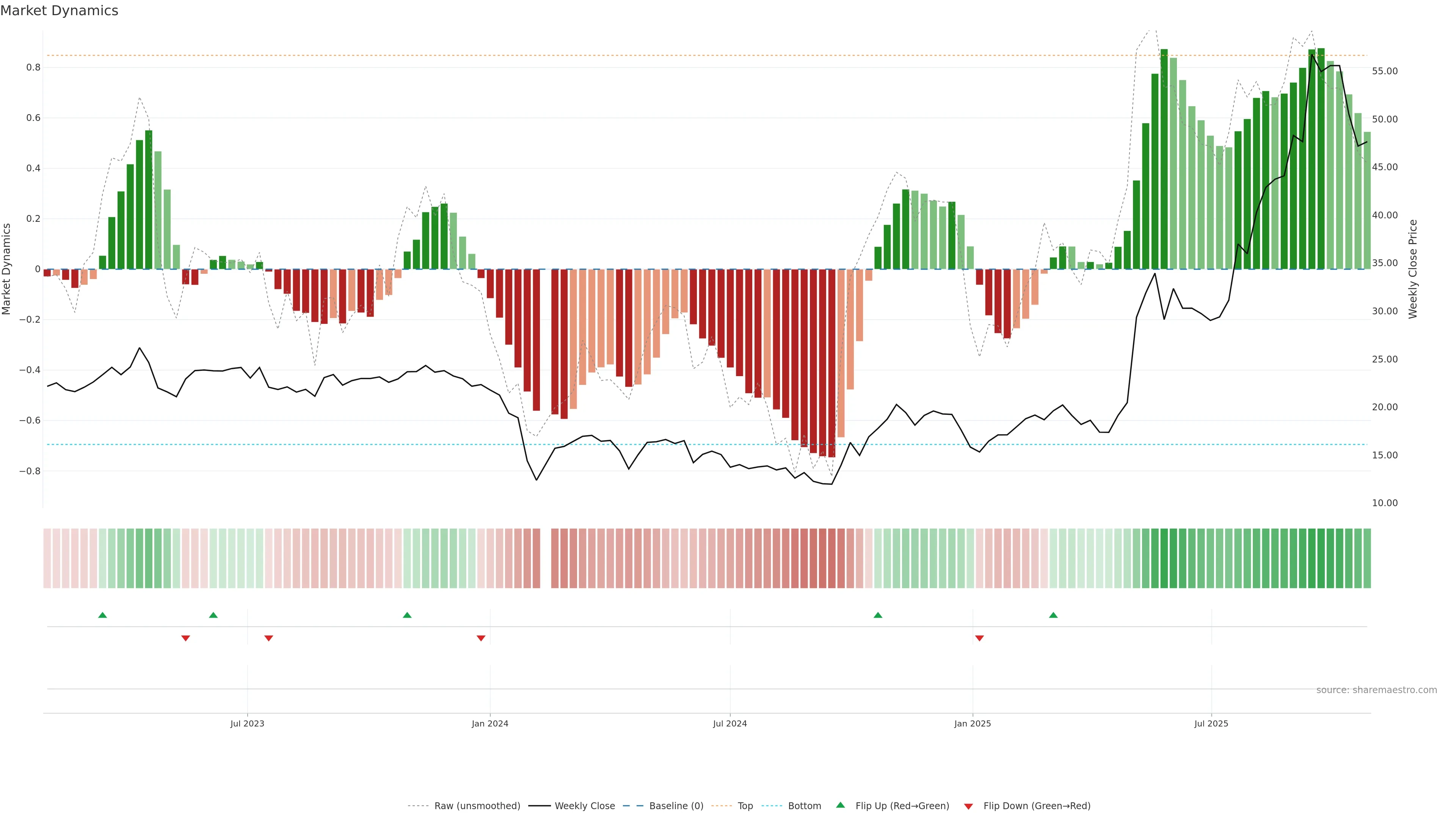1456x819 pixels.
Task: Click the Weekly Close Price axis title
Action: click(1412, 269)
